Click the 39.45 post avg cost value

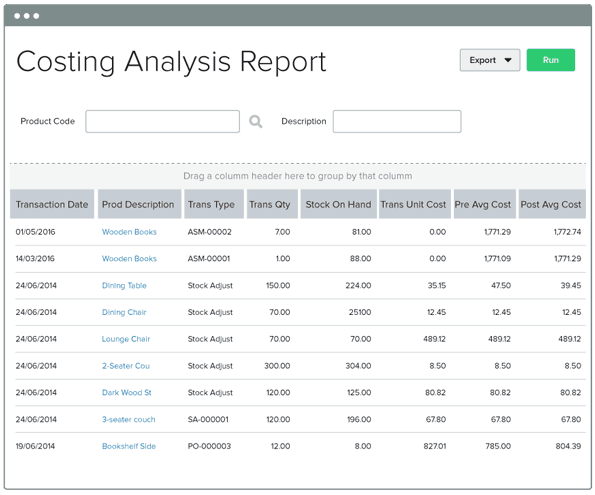571,285
